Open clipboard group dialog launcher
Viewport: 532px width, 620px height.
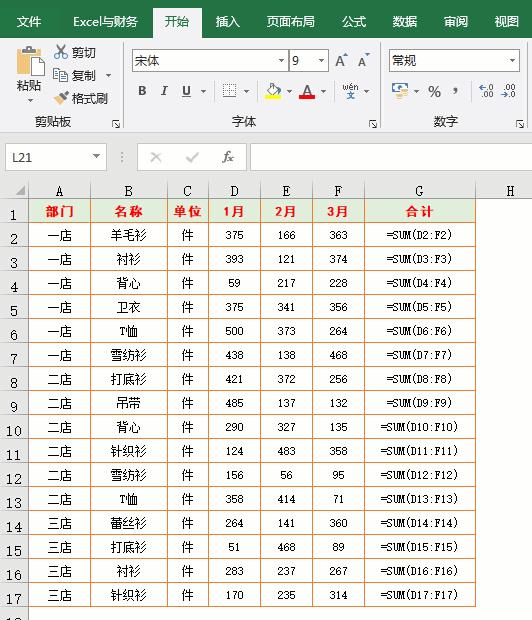click(116, 124)
